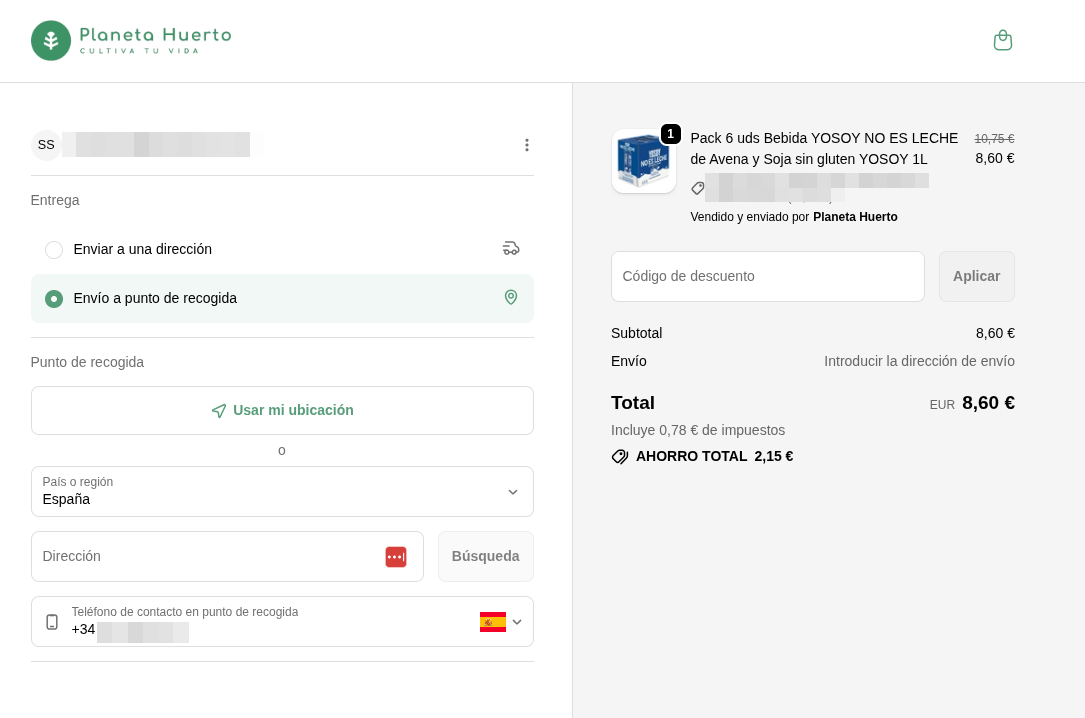Screen dimensions: 1085x718
Task: Click the SS account avatar
Action: (x=46, y=145)
